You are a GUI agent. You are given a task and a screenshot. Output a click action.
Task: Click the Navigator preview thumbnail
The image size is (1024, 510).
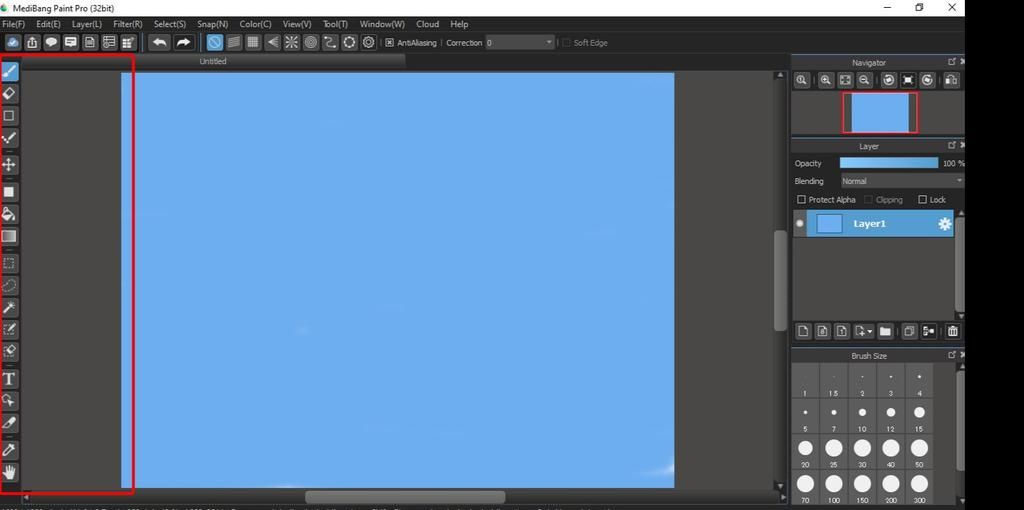click(880, 113)
